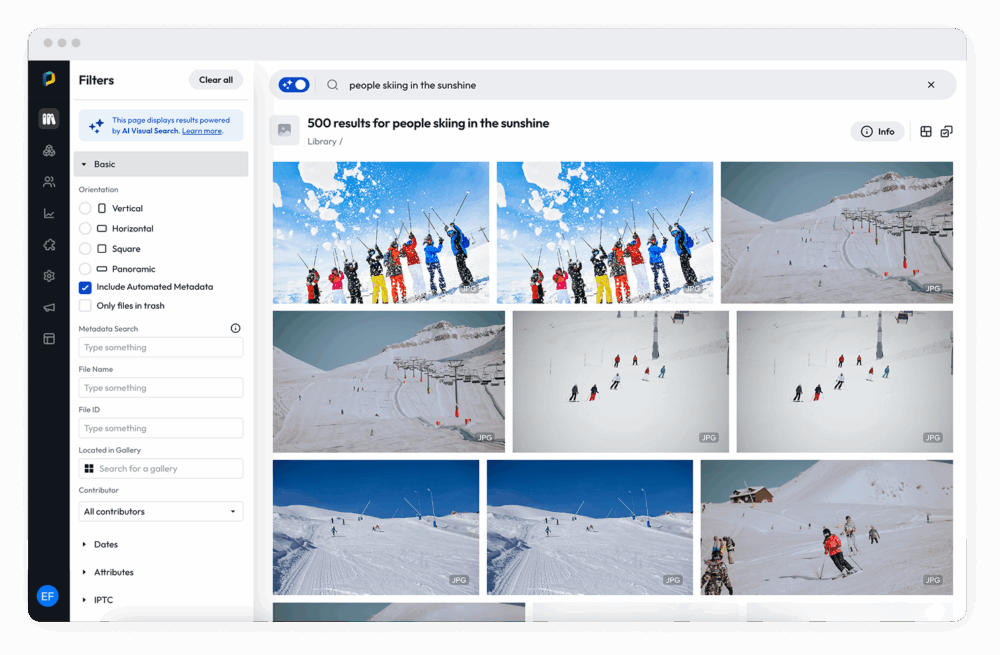
Task: Open the Learn more link
Action: click(202, 131)
